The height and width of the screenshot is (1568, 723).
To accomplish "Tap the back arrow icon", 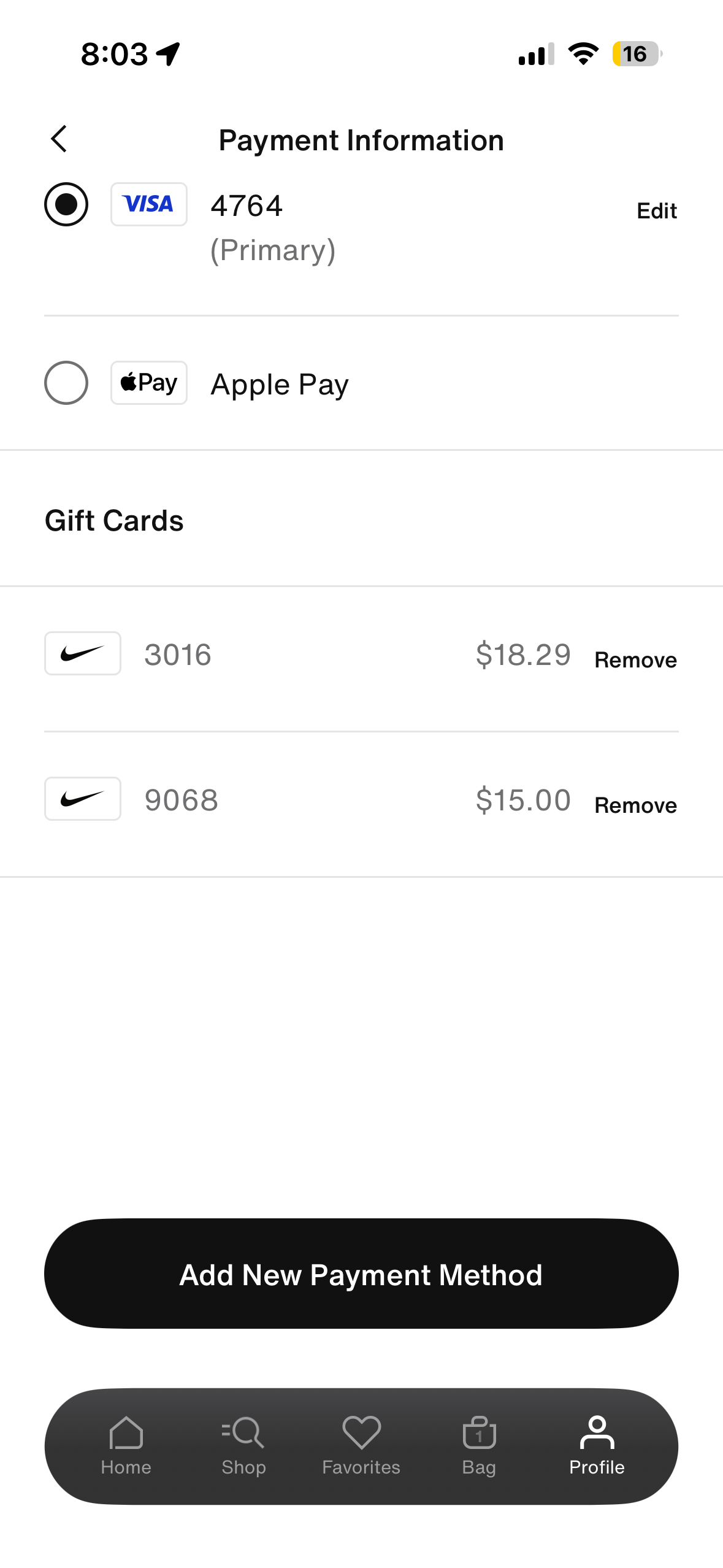I will (59, 139).
